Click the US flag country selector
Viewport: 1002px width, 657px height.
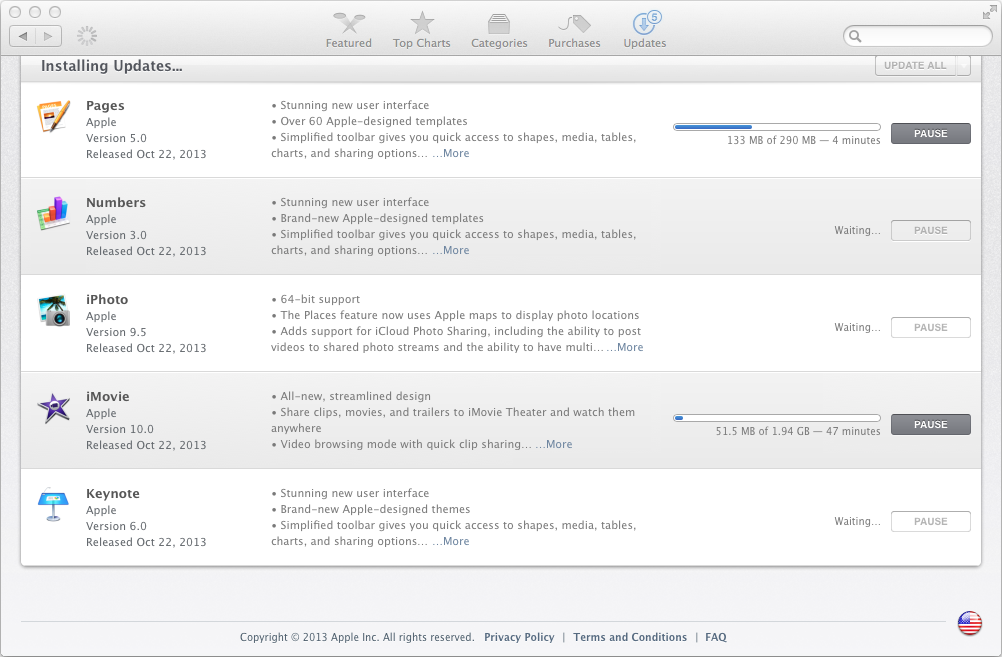[969, 622]
